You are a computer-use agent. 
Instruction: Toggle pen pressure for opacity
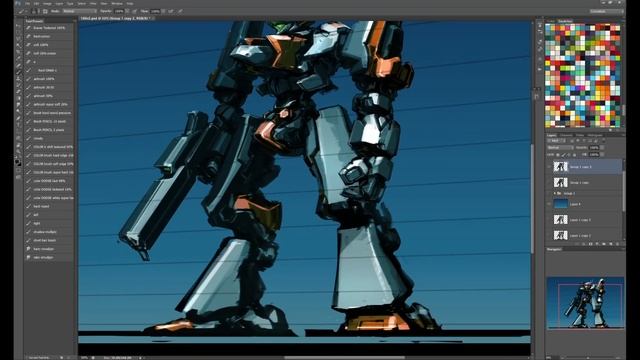tap(134, 11)
